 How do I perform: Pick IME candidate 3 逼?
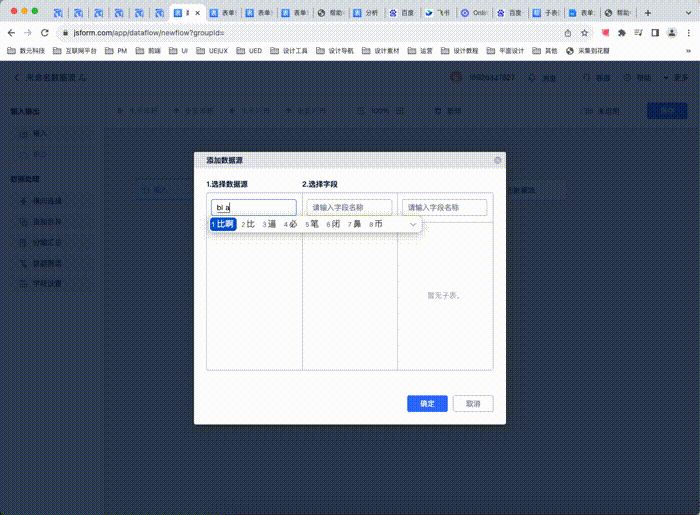(x=269, y=225)
